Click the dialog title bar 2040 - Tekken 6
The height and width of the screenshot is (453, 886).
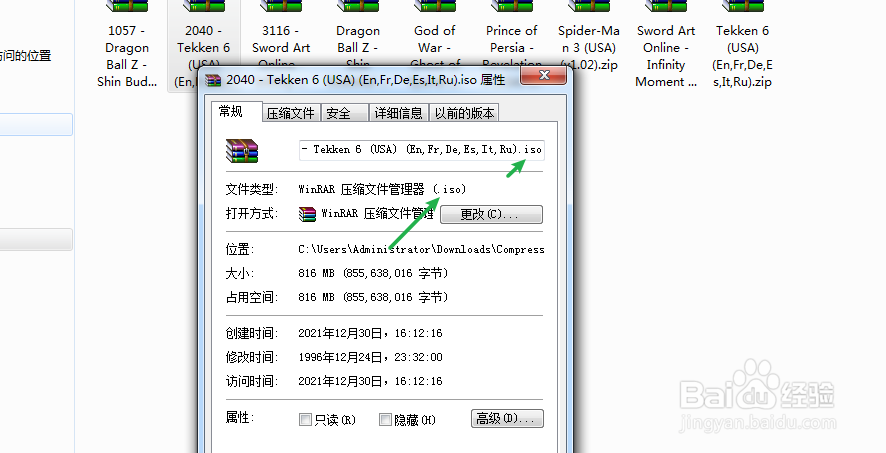pos(365,80)
